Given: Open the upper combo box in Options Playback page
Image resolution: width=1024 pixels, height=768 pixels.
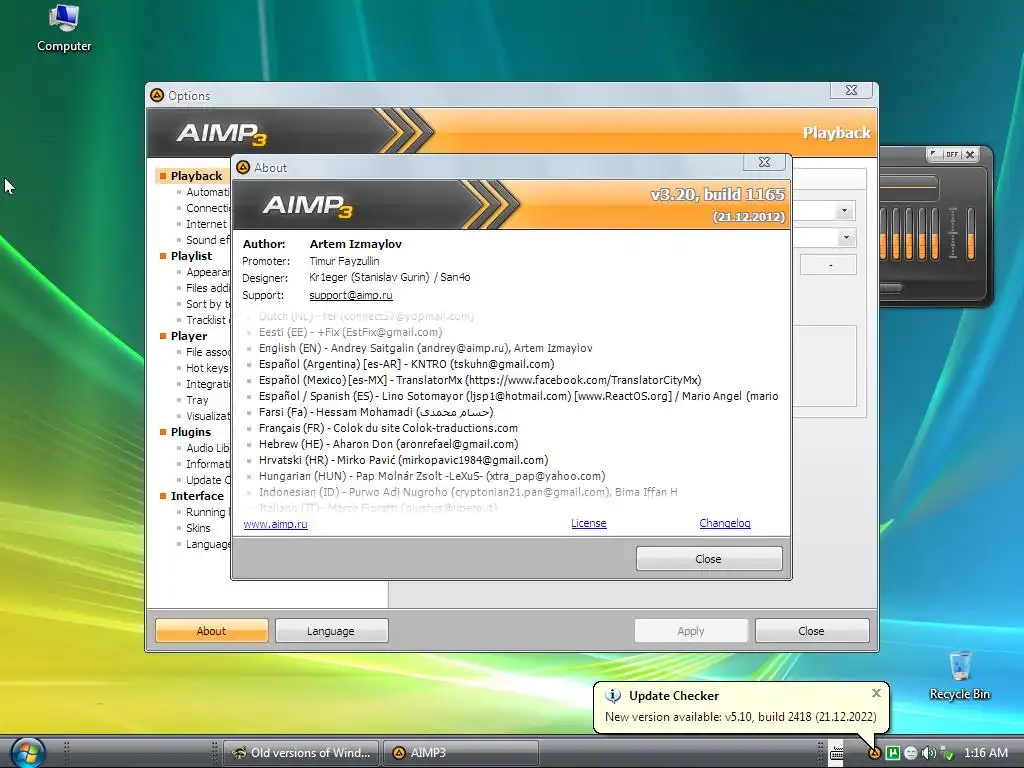Looking at the screenshot, I should click(844, 211).
